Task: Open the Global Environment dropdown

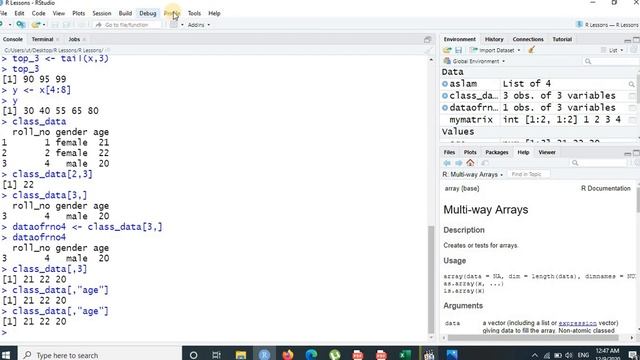Action: click(474, 61)
